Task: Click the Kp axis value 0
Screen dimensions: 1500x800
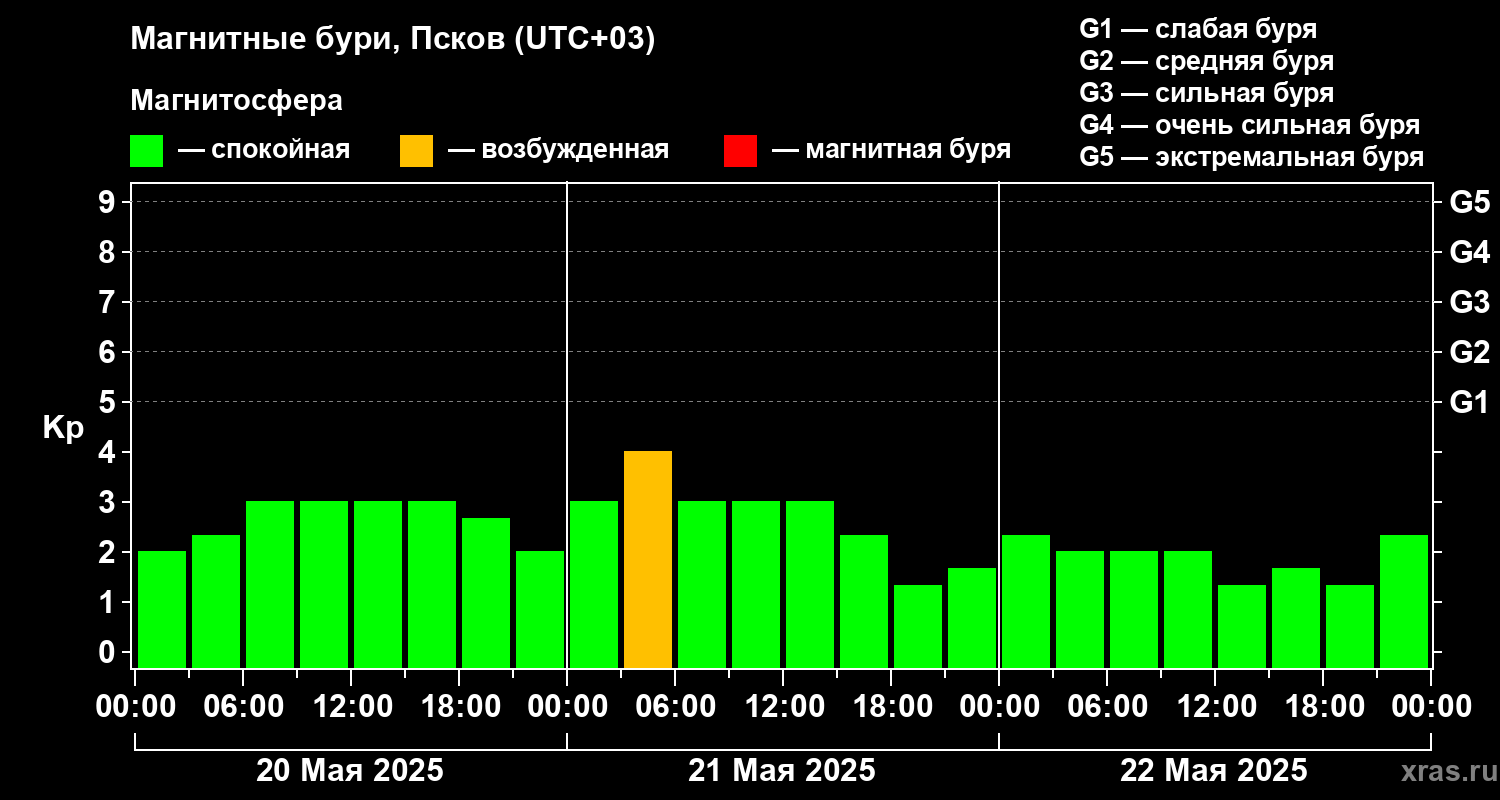Action: coord(109,652)
